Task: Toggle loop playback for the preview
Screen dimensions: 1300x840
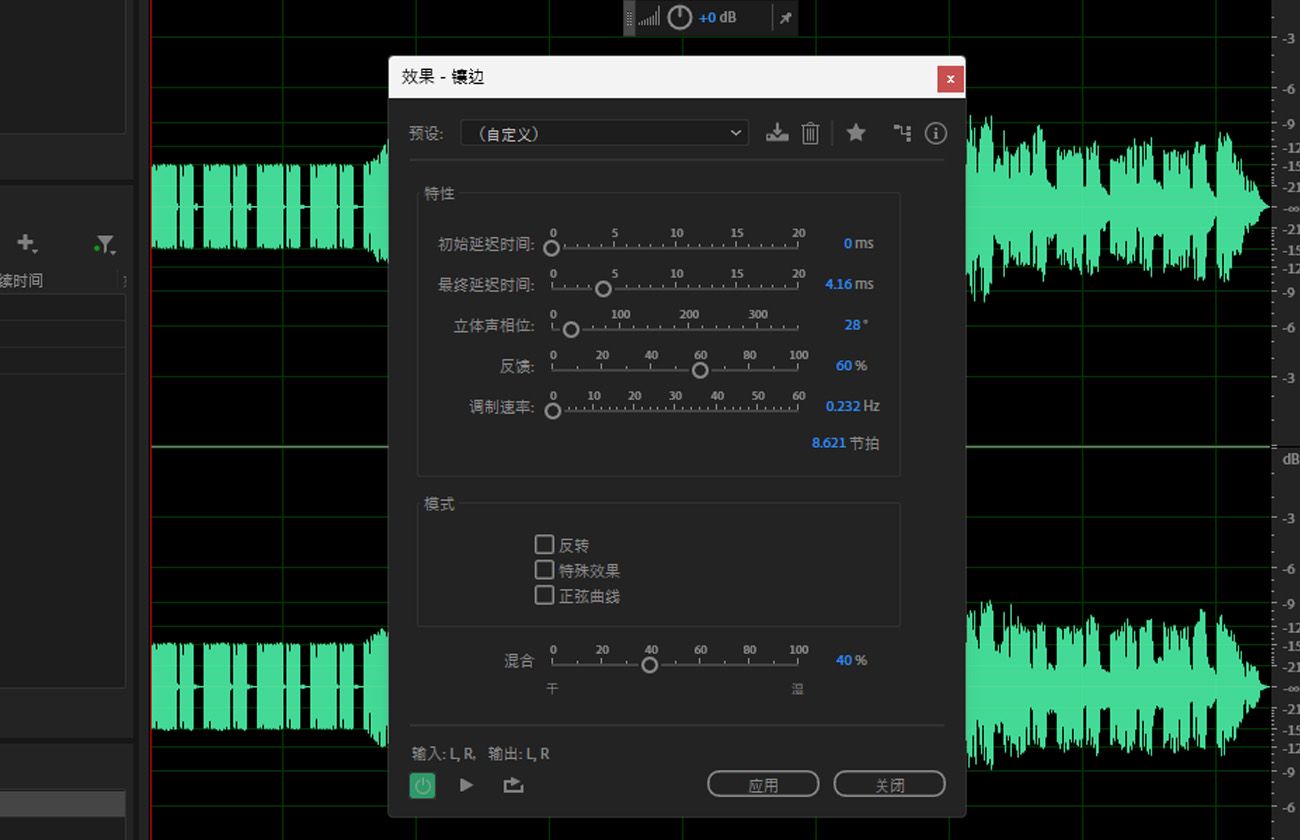Action: [x=513, y=785]
